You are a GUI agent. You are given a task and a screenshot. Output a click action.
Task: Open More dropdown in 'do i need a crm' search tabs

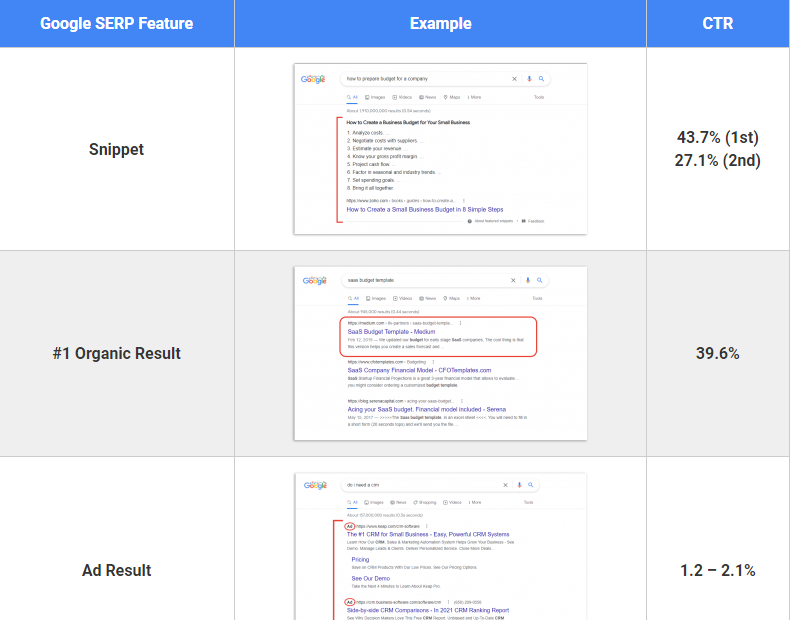tap(475, 502)
